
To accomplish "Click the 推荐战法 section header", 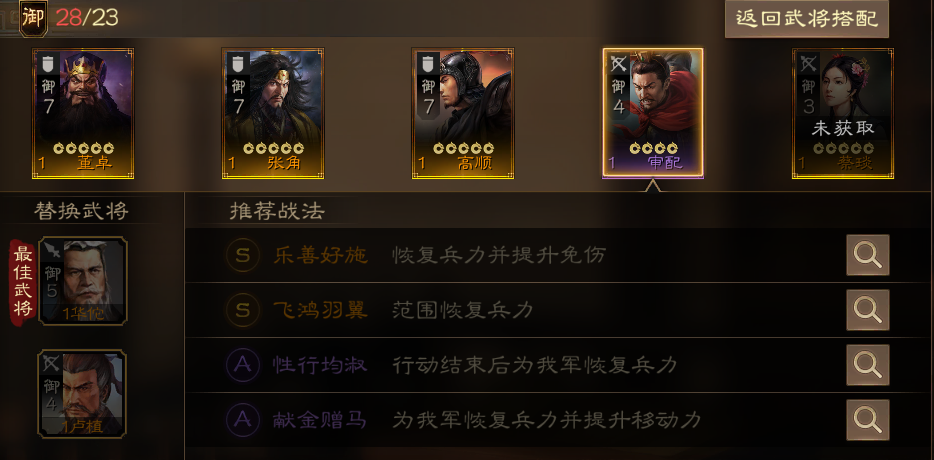I will click(x=277, y=211).
